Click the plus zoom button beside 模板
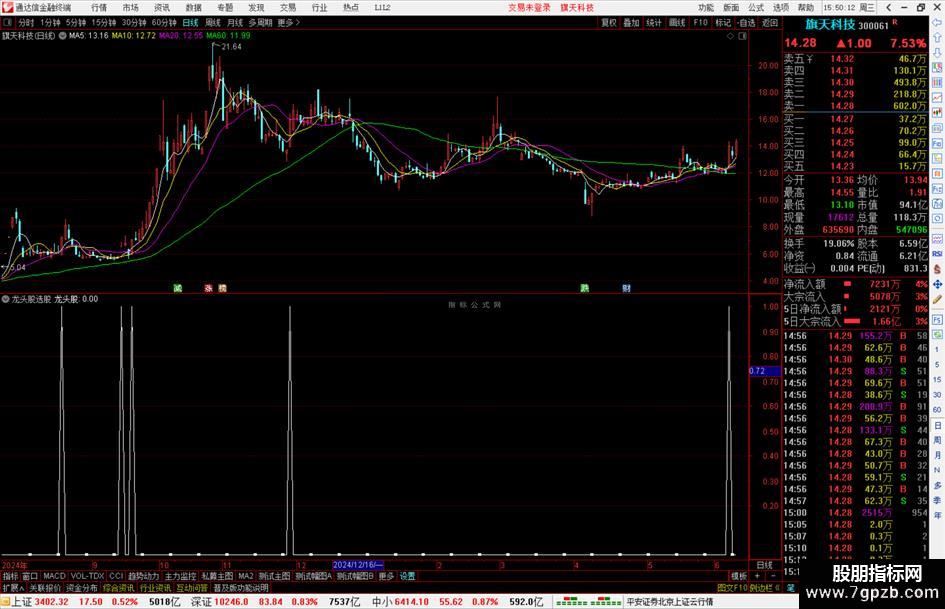 point(757,576)
